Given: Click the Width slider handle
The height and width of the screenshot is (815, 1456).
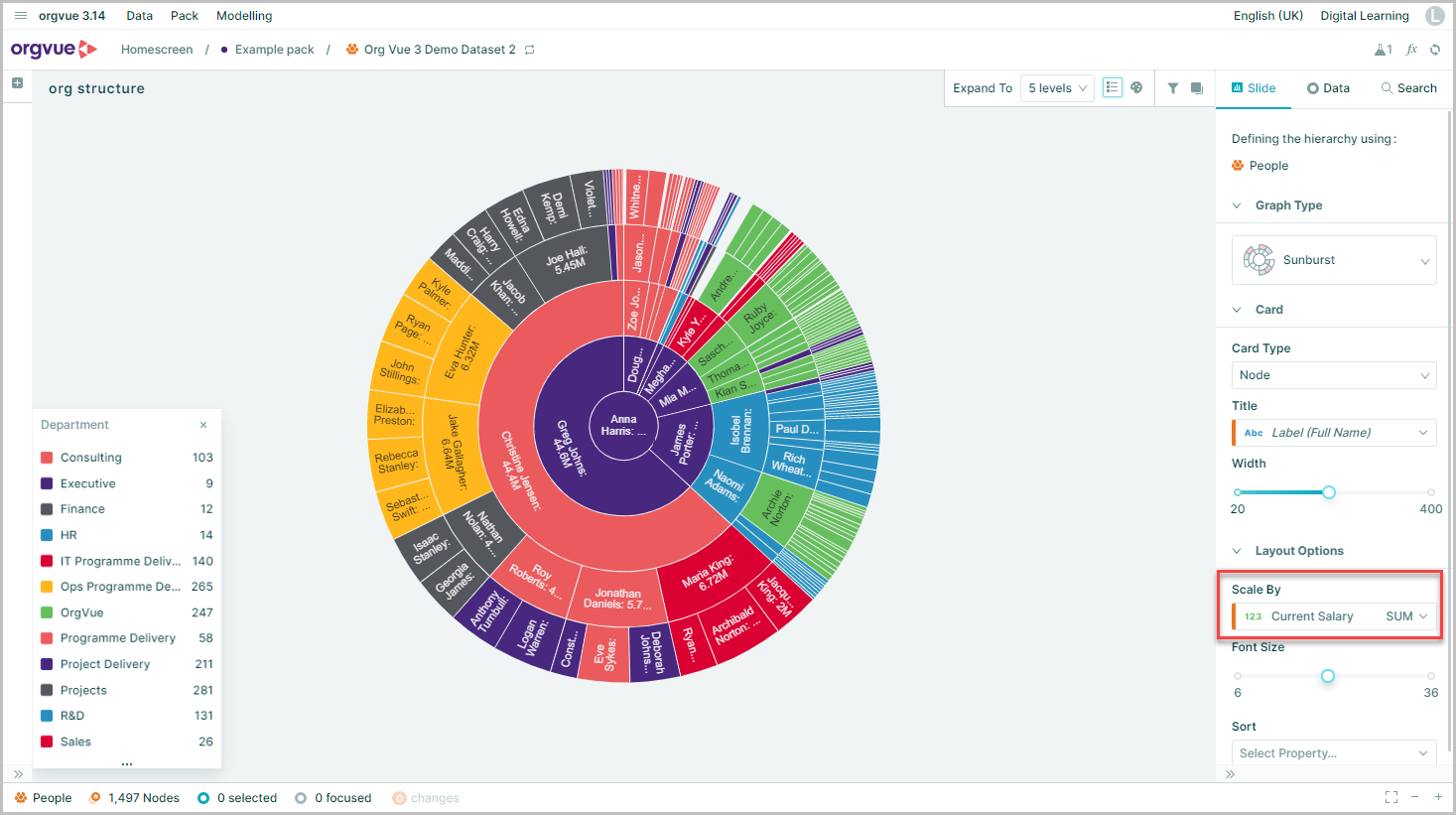Looking at the screenshot, I should coord(1329,492).
